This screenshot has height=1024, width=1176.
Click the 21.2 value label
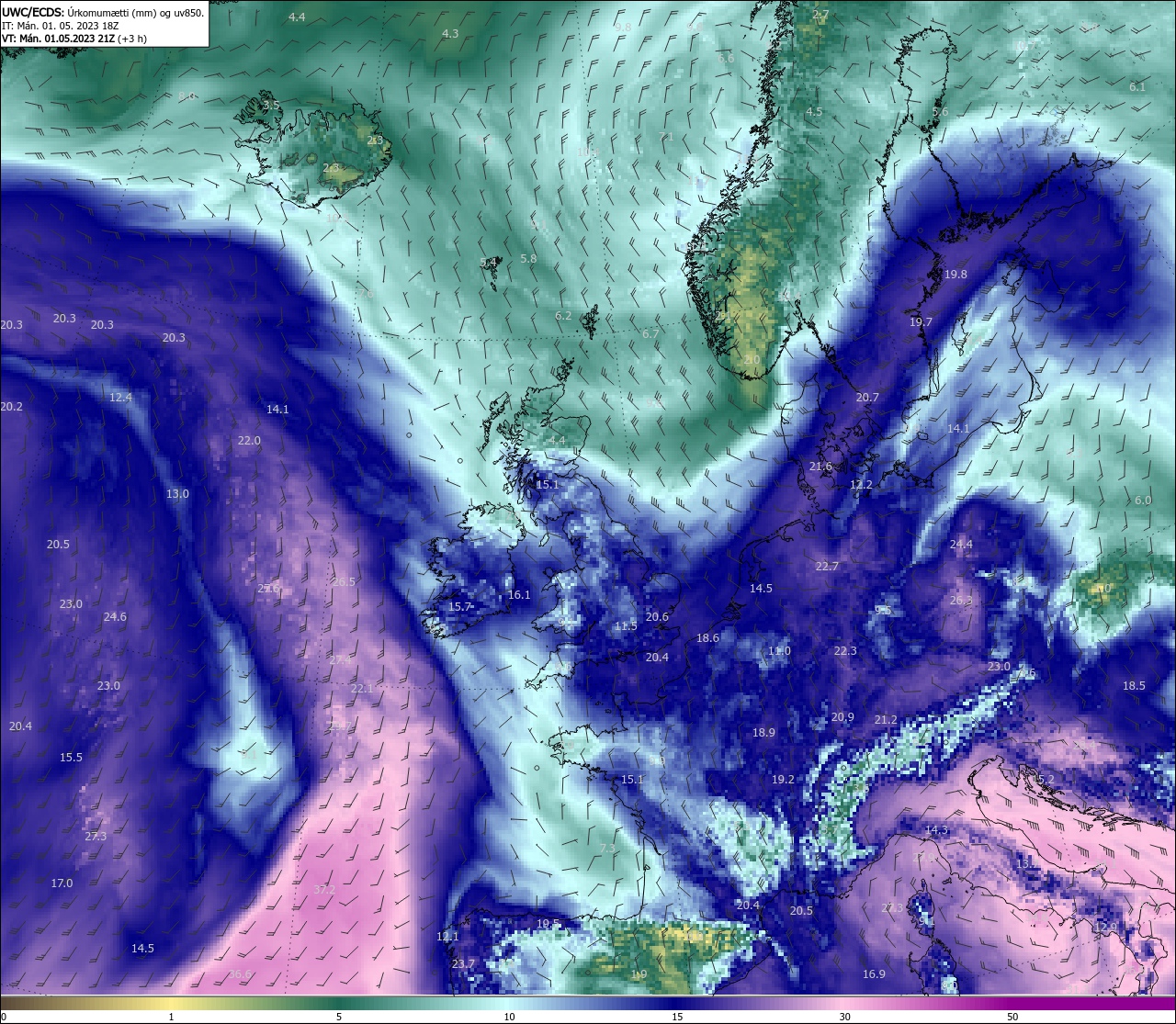(886, 719)
